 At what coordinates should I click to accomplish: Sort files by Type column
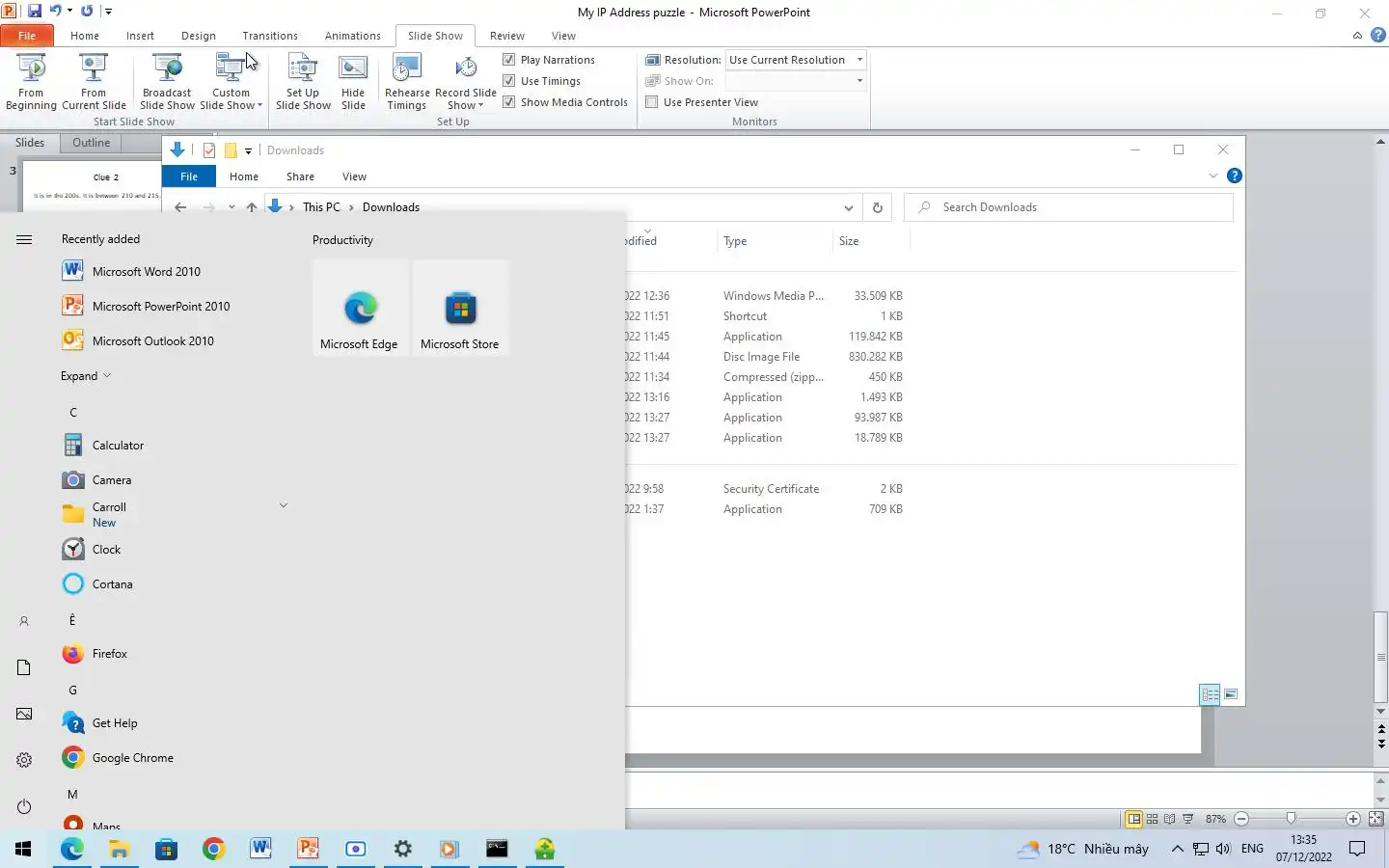[735, 241]
